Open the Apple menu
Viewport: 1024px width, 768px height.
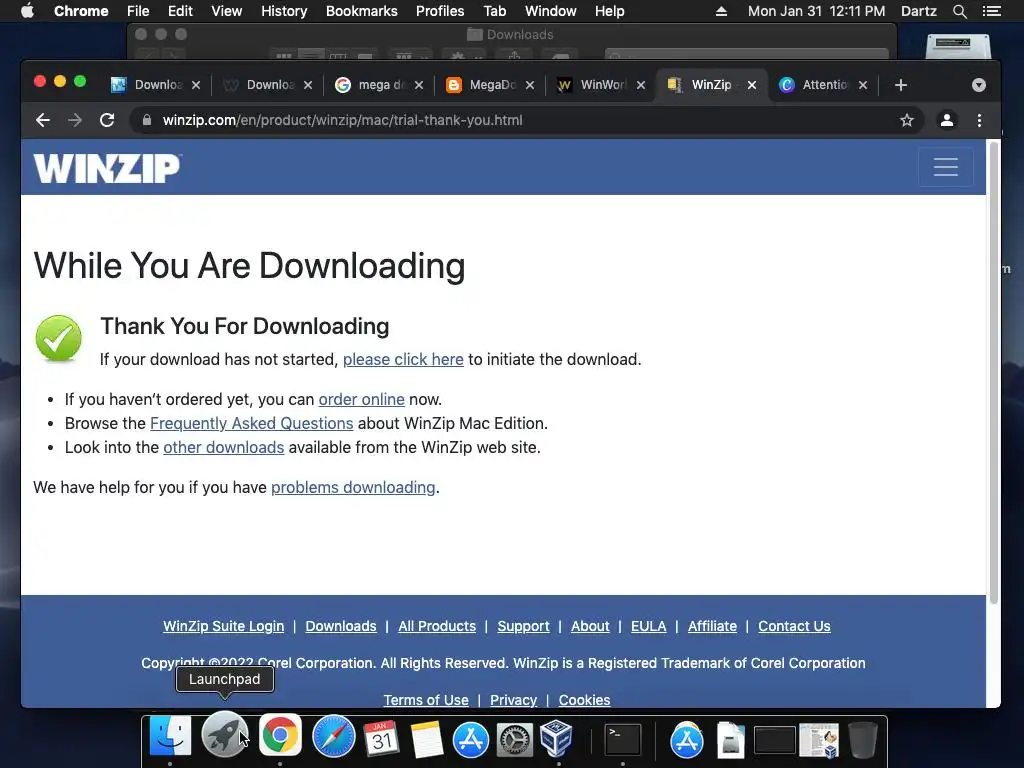point(27,11)
